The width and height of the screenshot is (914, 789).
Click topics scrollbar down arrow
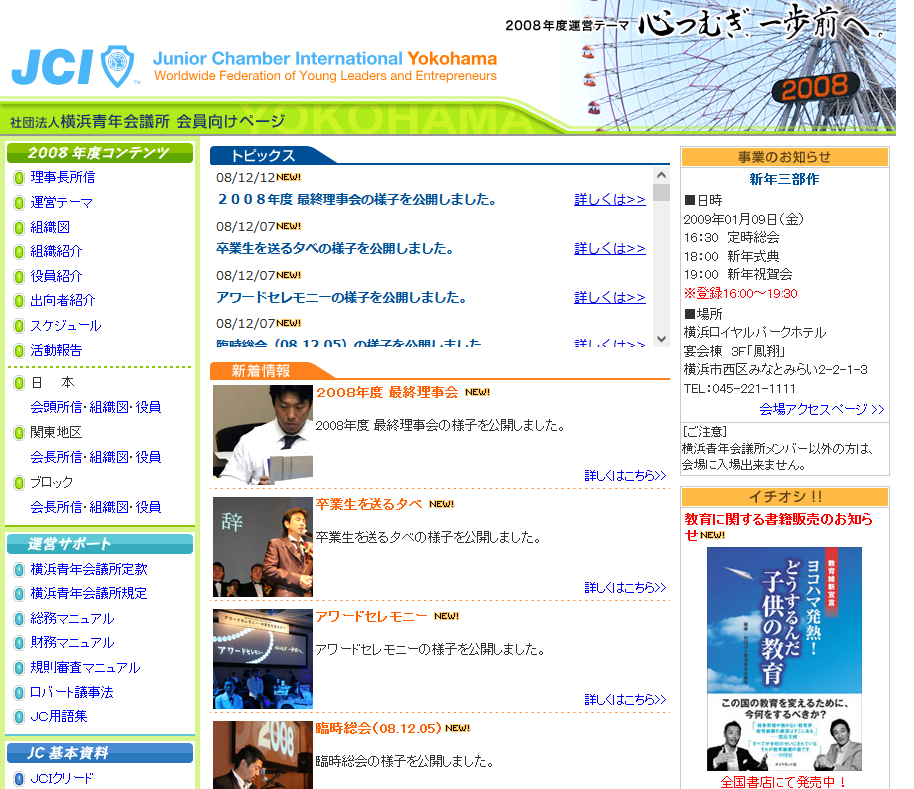click(x=661, y=339)
